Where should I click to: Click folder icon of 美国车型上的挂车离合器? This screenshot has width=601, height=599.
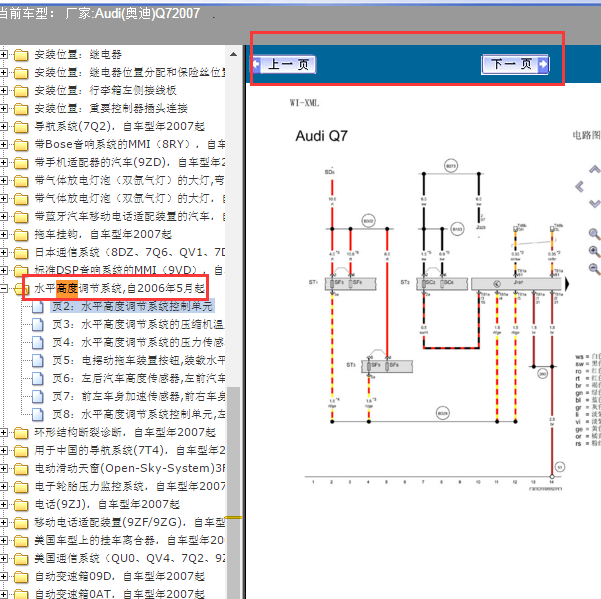[21, 541]
